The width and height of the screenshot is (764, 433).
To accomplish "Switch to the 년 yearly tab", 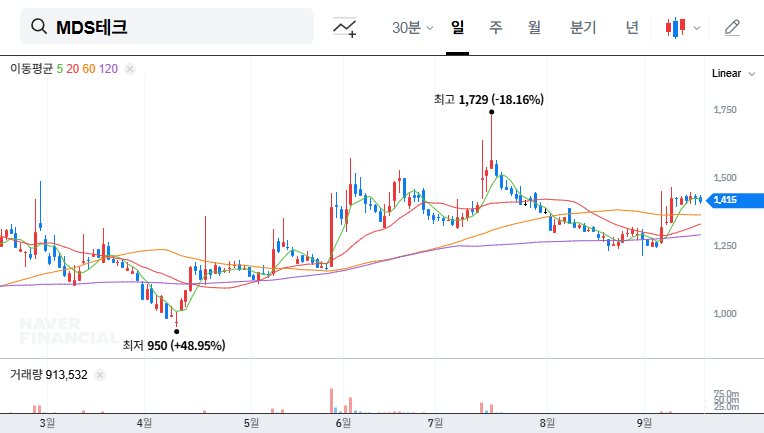I will 632,27.
